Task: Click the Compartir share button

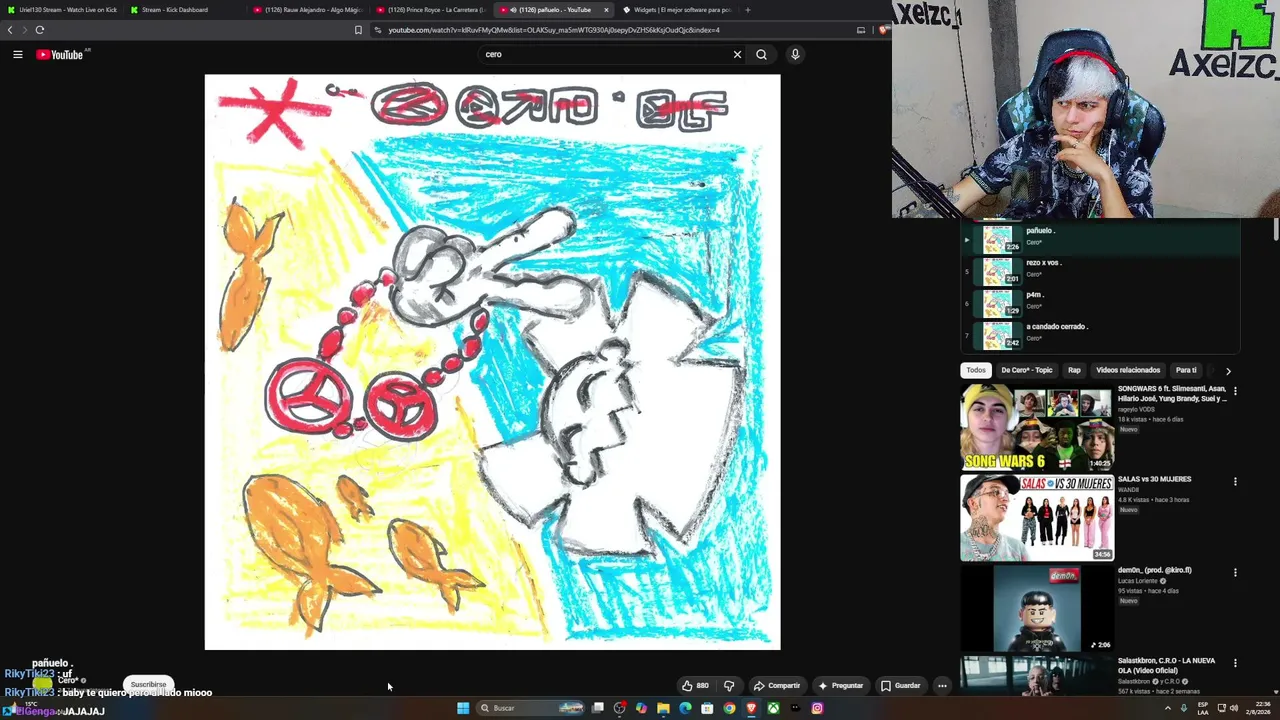Action: click(x=776, y=686)
